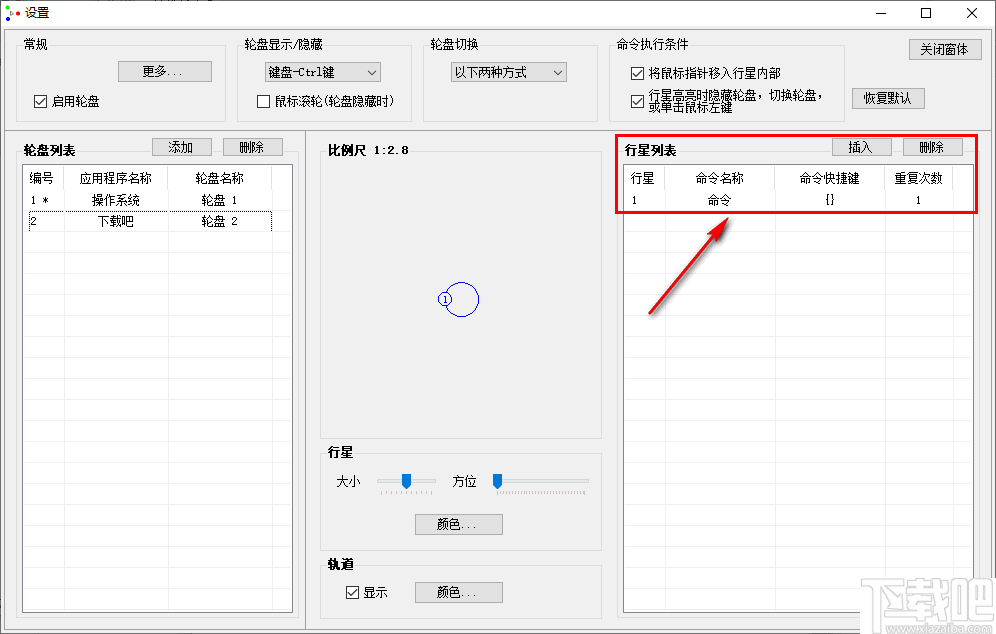Click 添加 to add a new wheel

click(181, 147)
